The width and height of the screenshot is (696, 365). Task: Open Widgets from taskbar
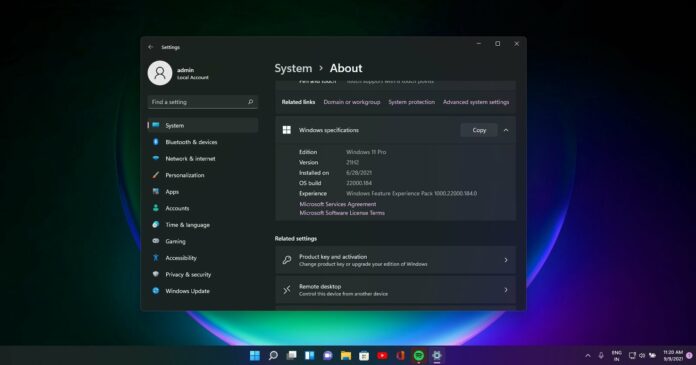(309, 355)
